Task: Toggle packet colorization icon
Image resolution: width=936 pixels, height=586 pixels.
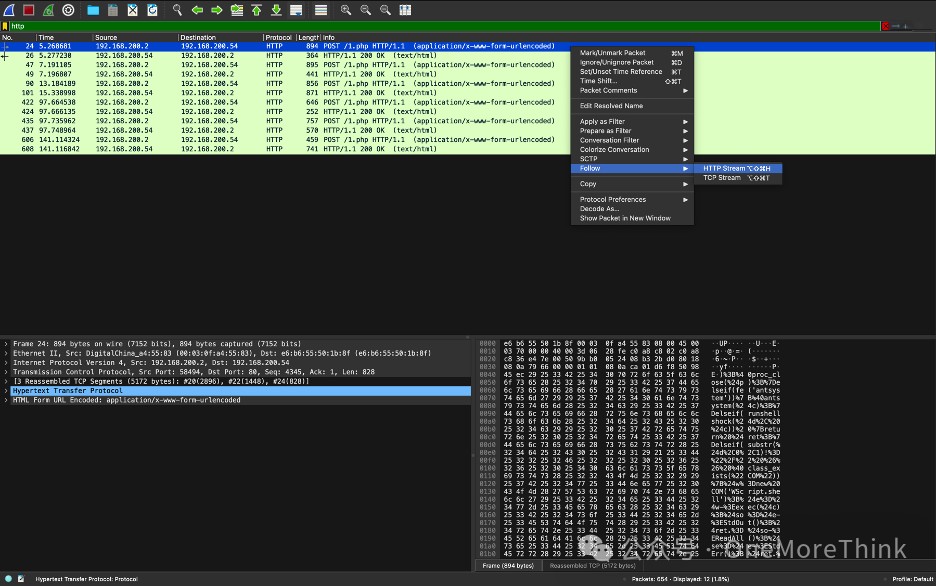Action: [321, 10]
